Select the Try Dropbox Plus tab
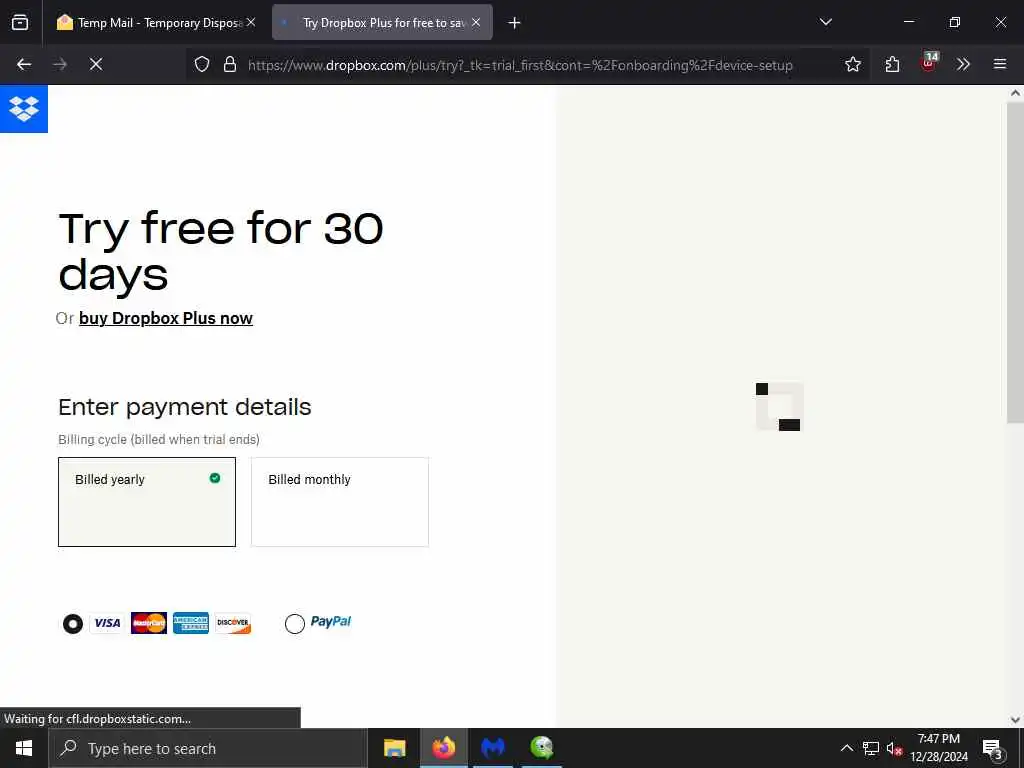Screen dimensions: 1024x768 (x=382, y=23)
